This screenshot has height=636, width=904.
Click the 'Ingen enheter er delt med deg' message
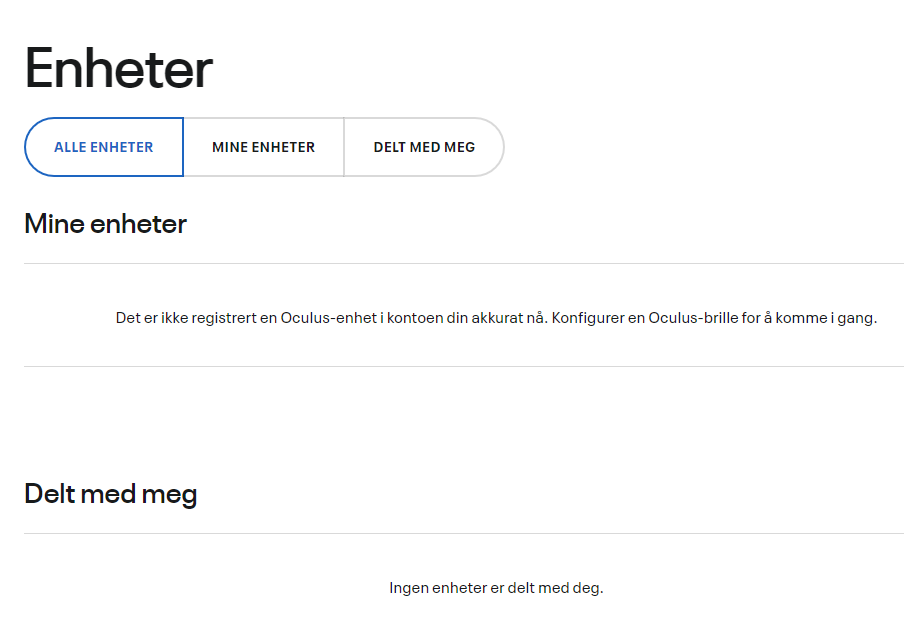496,588
